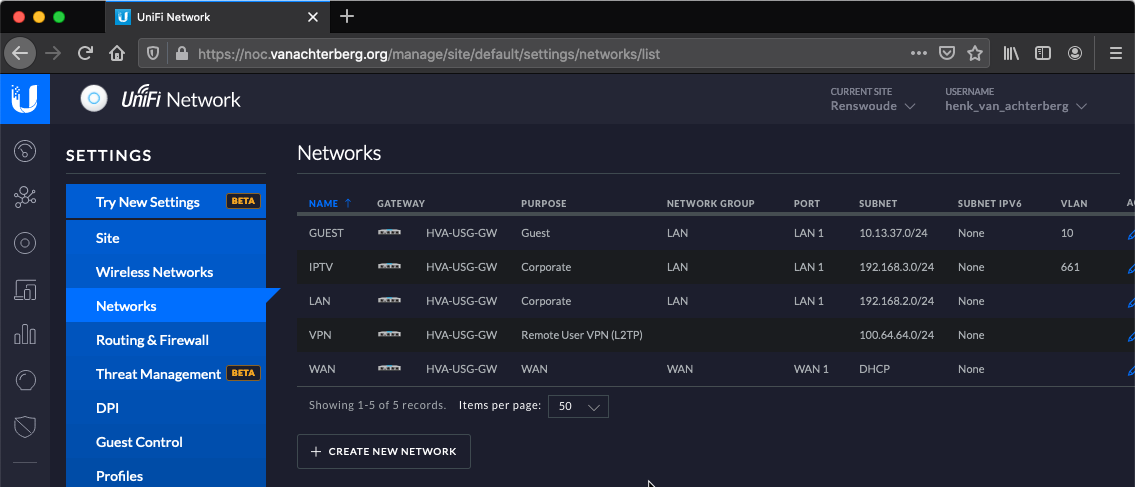Select the UniFi Network browser tab
This screenshot has width=1135, height=487.
click(215, 16)
